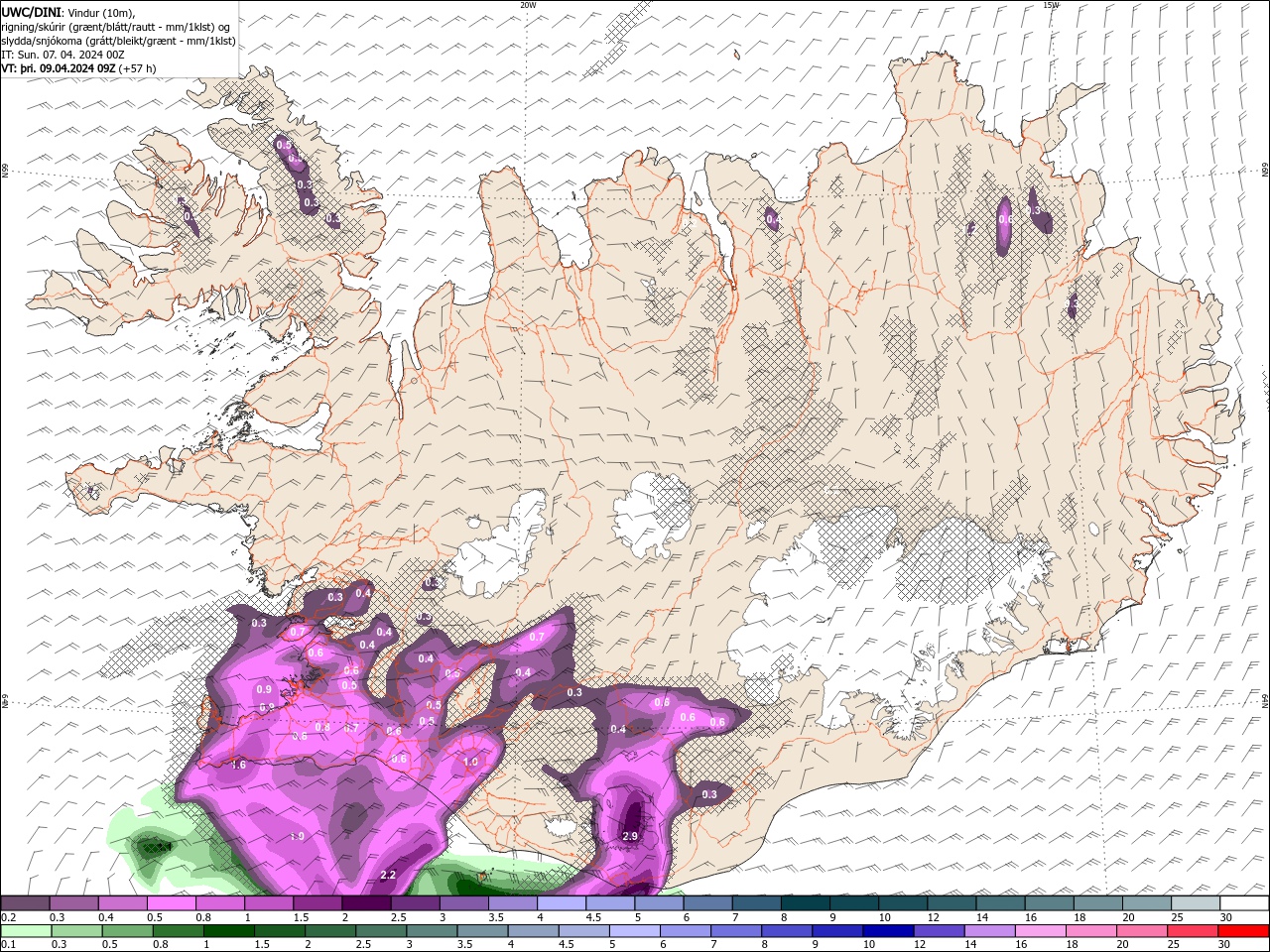Viewport: 1270px width, 952px height.
Task: Select the darkest green rain swatch labeled 1
Action: (227, 931)
